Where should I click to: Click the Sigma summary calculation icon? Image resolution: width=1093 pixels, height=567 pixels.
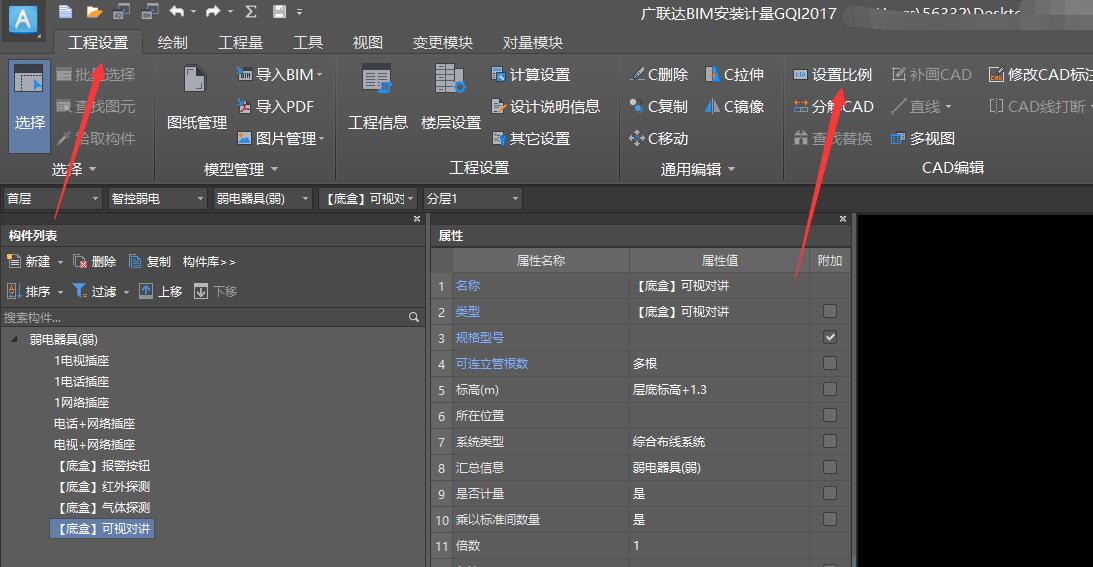pos(251,11)
